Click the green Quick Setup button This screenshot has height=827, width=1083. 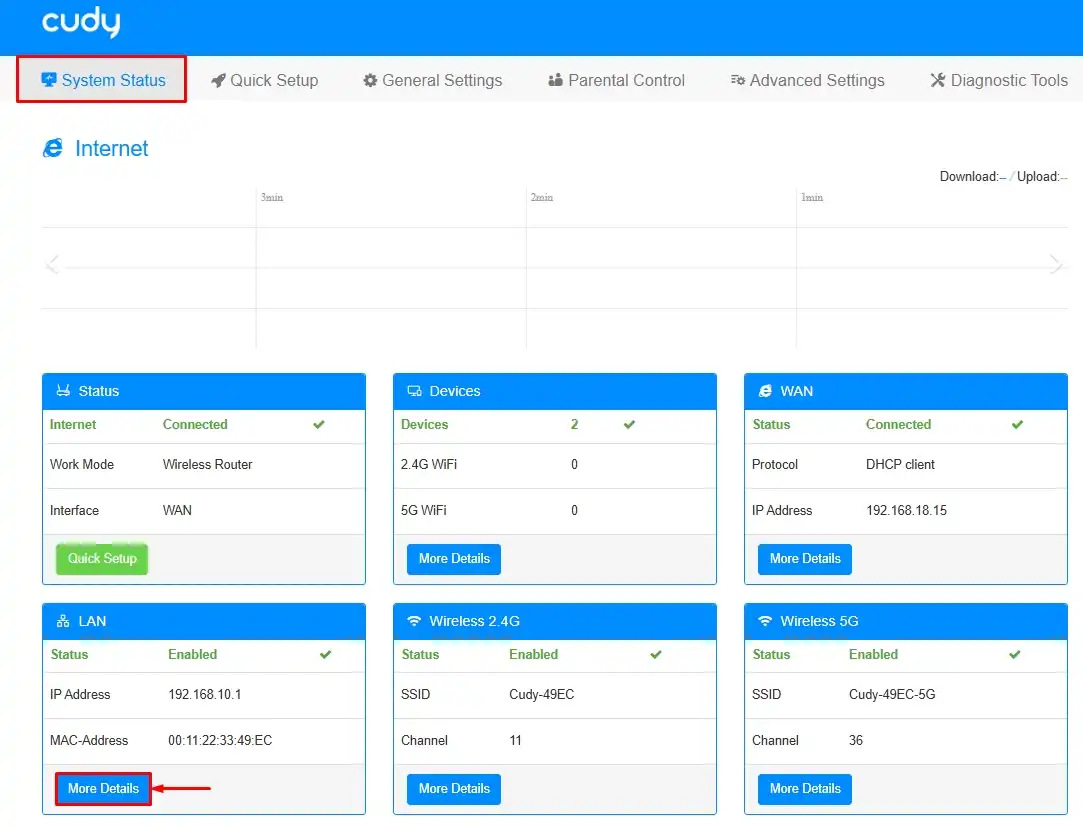(x=102, y=558)
